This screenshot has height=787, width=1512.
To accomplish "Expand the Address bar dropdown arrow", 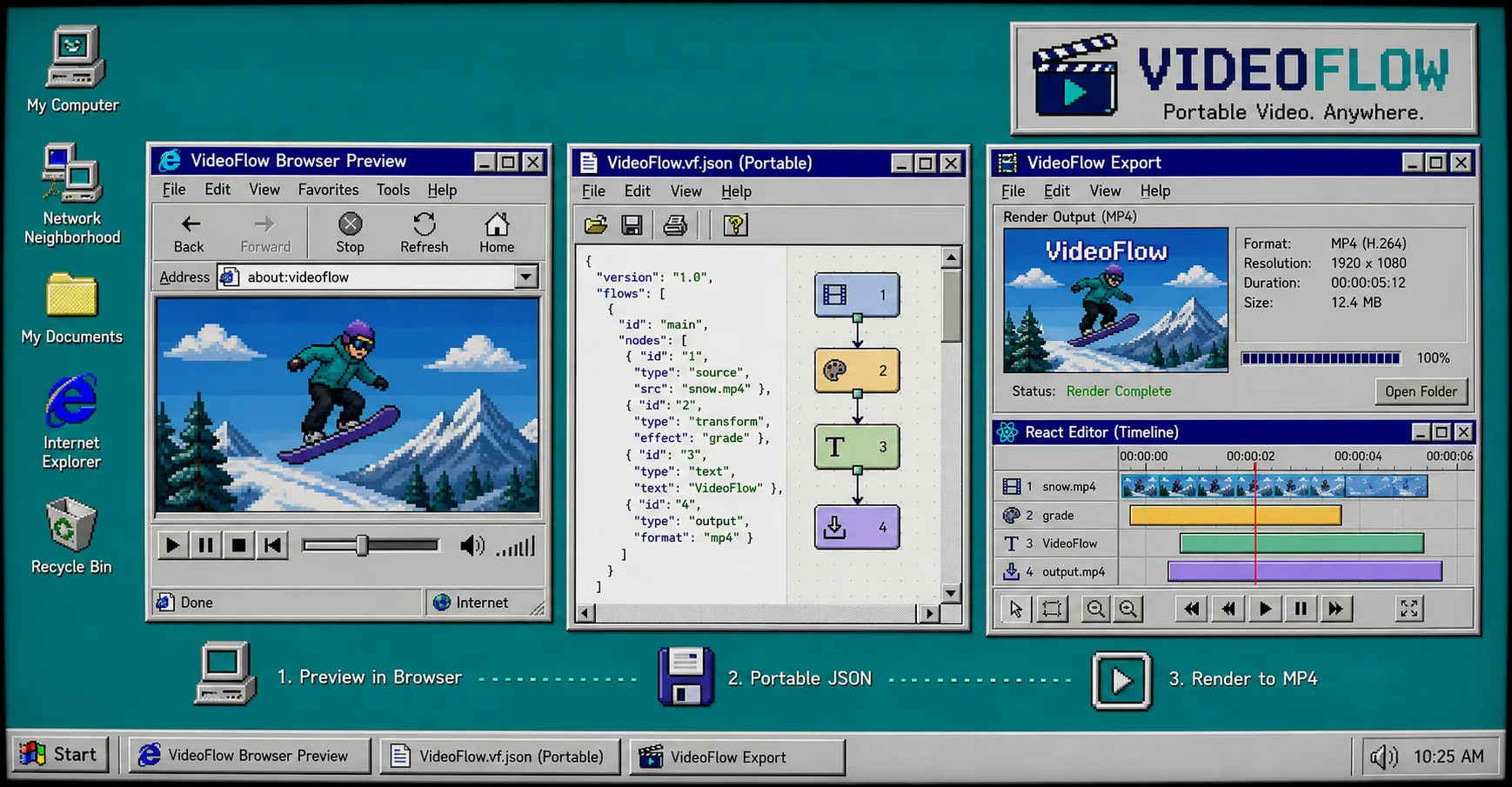I will [x=525, y=277].
